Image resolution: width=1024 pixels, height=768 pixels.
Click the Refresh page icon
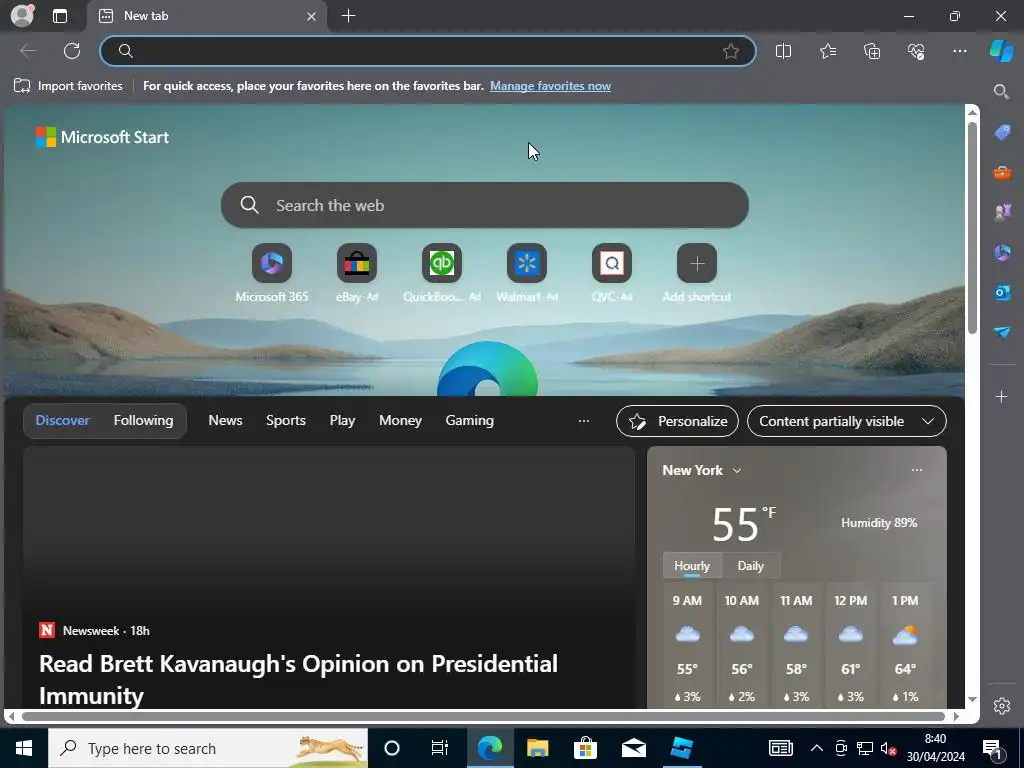tap(72, 51)
